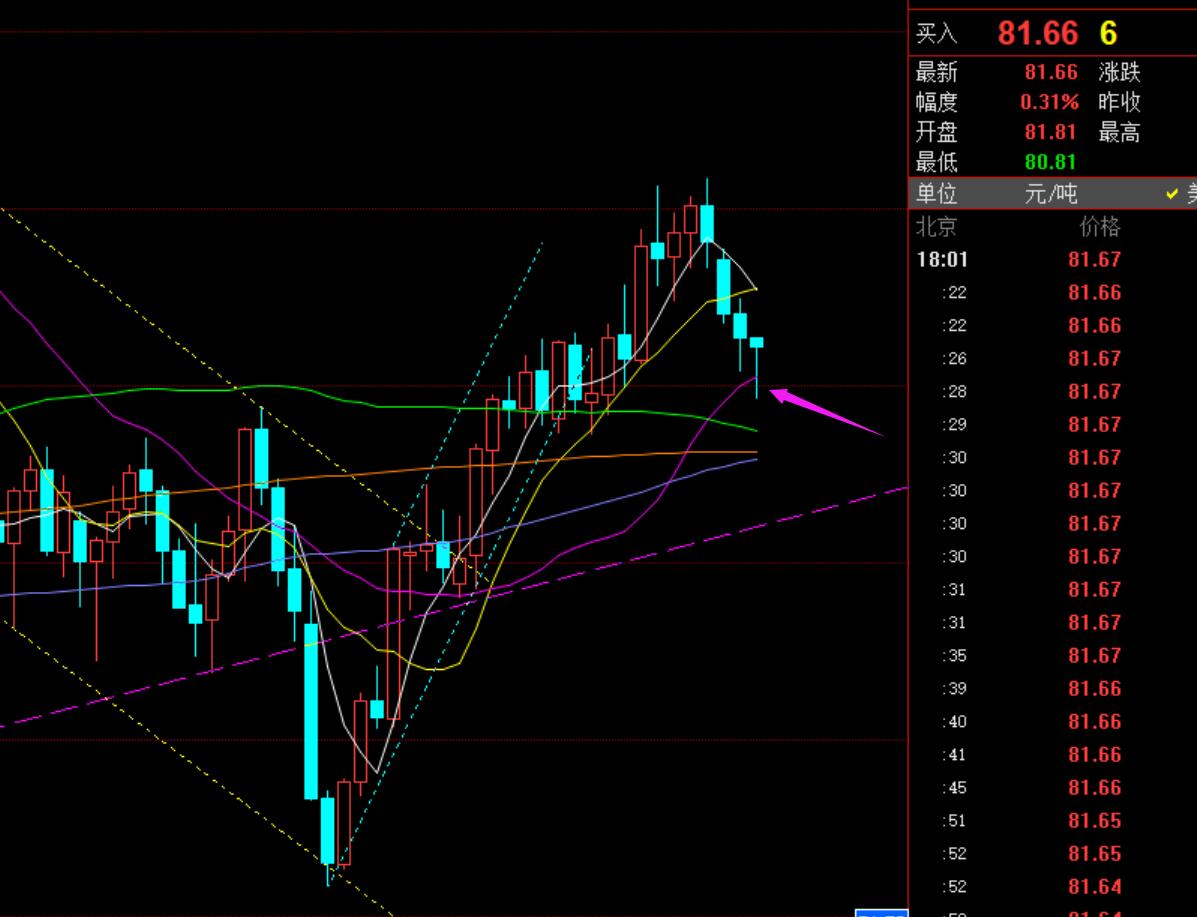1197x917 pixels.
Task: Click the 昨收 previous close label
Action: [x=1120, y=102]
